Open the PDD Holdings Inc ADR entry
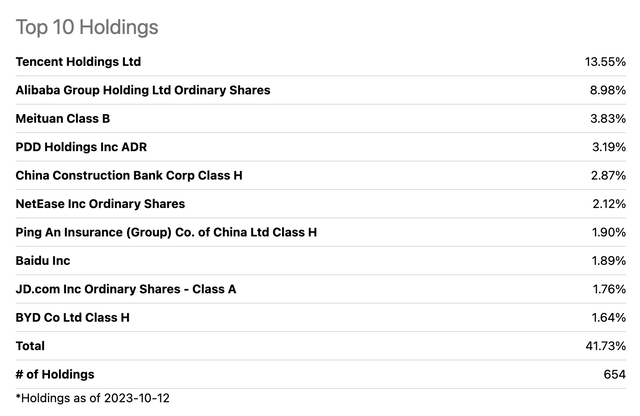Image resolution: width=640 pixels, height=416 pixels. pos(83,147)
